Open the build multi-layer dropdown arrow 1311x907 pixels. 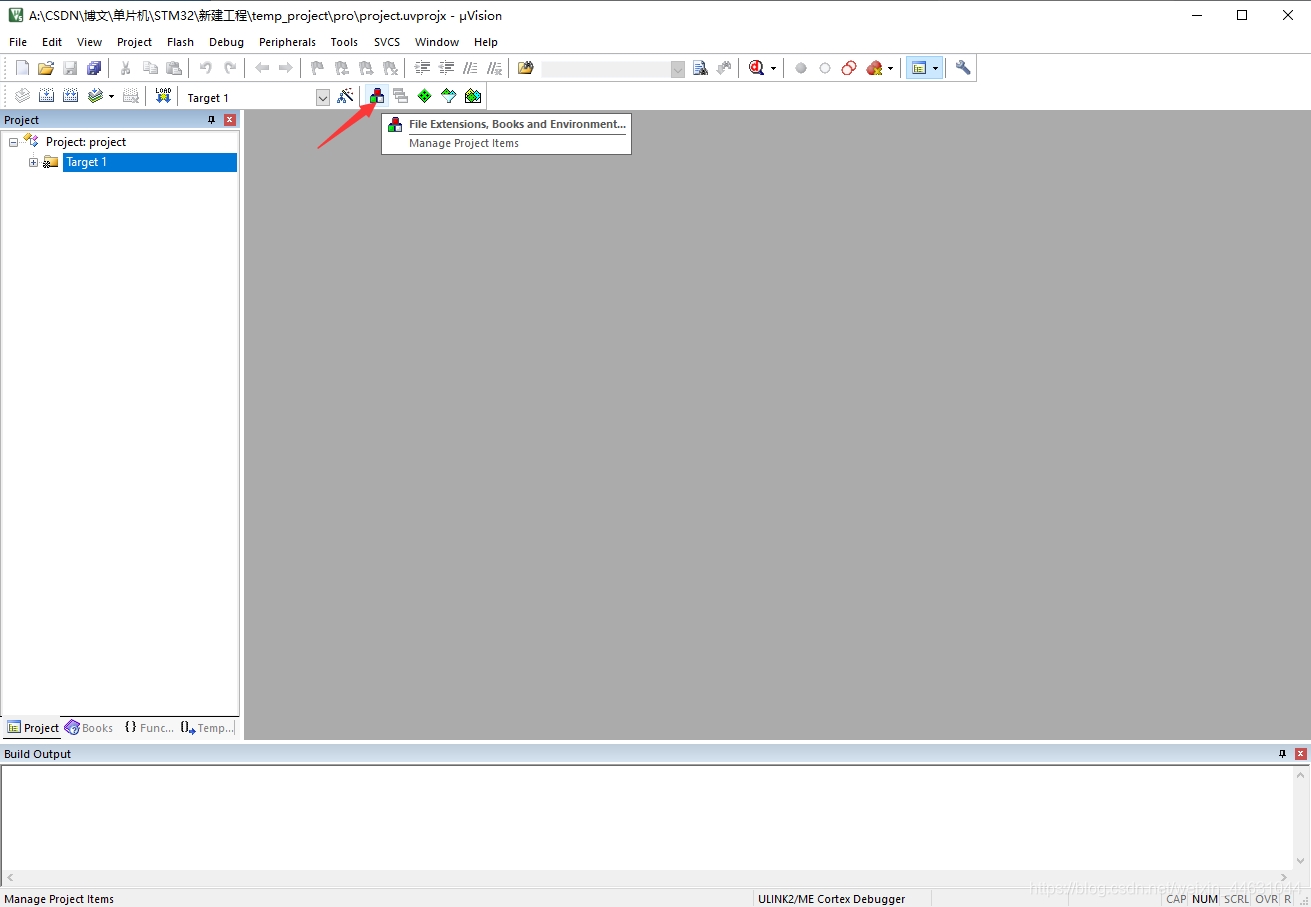tap(111, 97)
